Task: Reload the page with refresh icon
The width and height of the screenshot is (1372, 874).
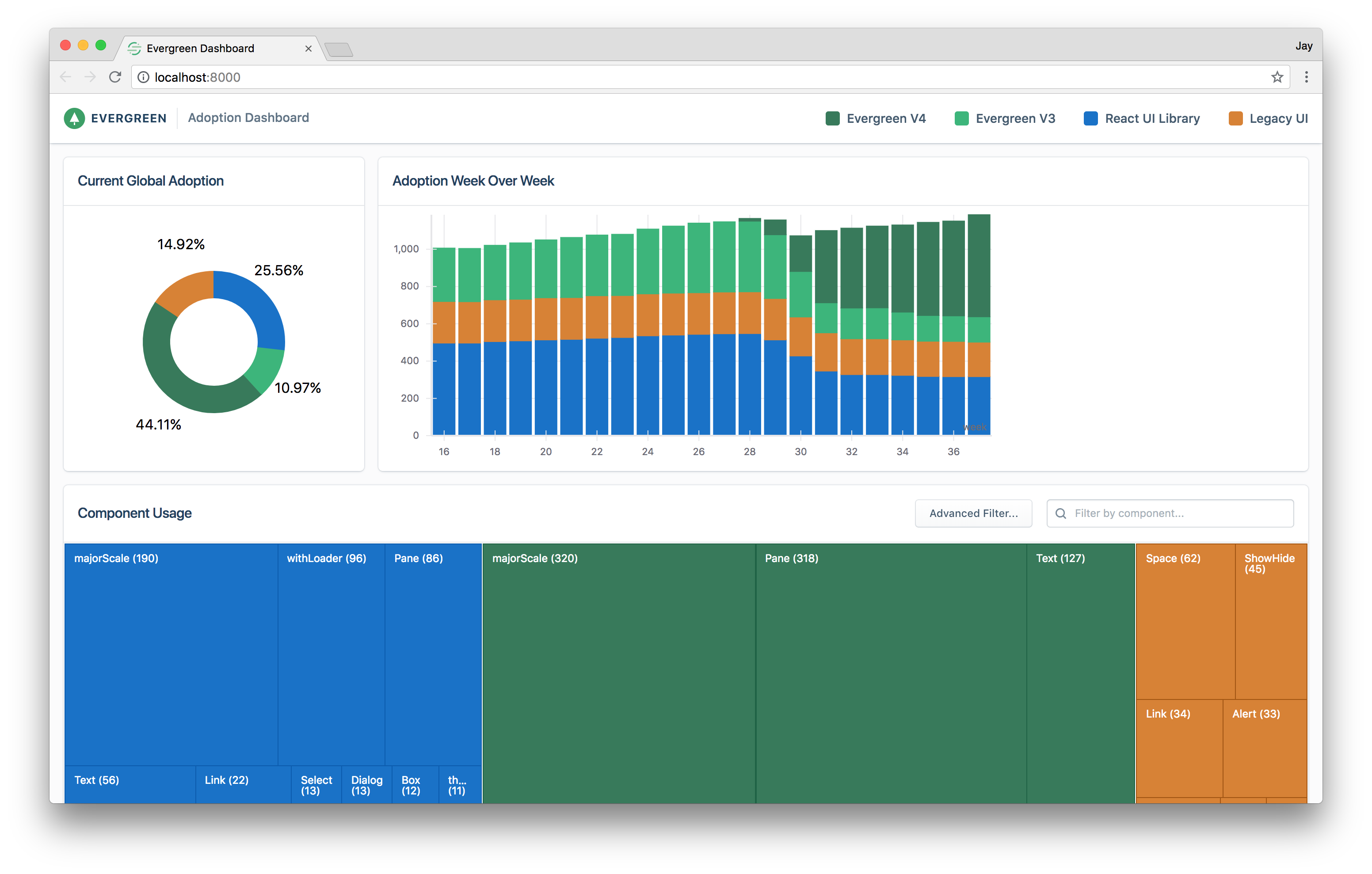Action: tap(115, 77)
